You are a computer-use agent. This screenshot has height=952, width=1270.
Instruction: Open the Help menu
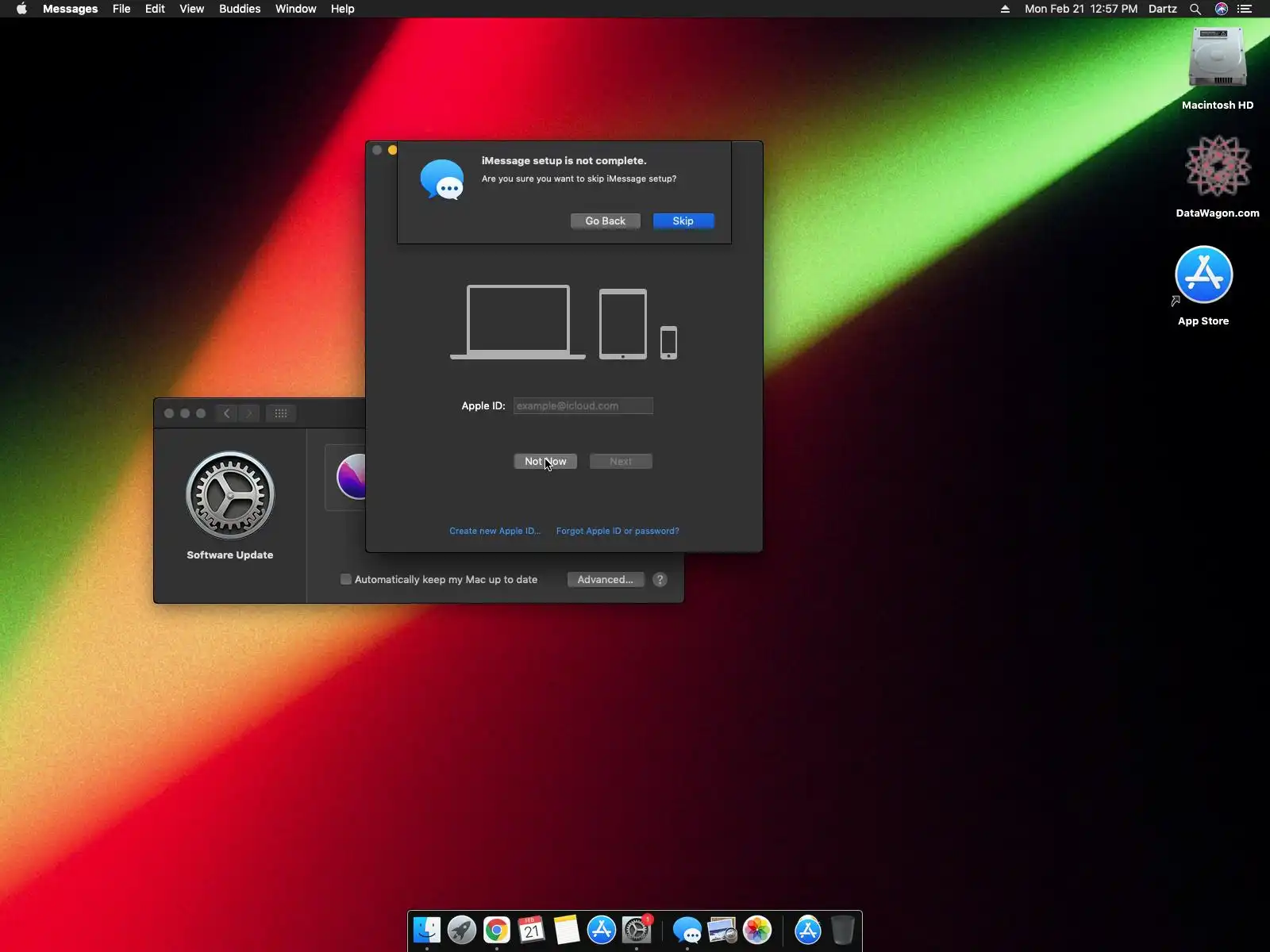tap(343, 9)
